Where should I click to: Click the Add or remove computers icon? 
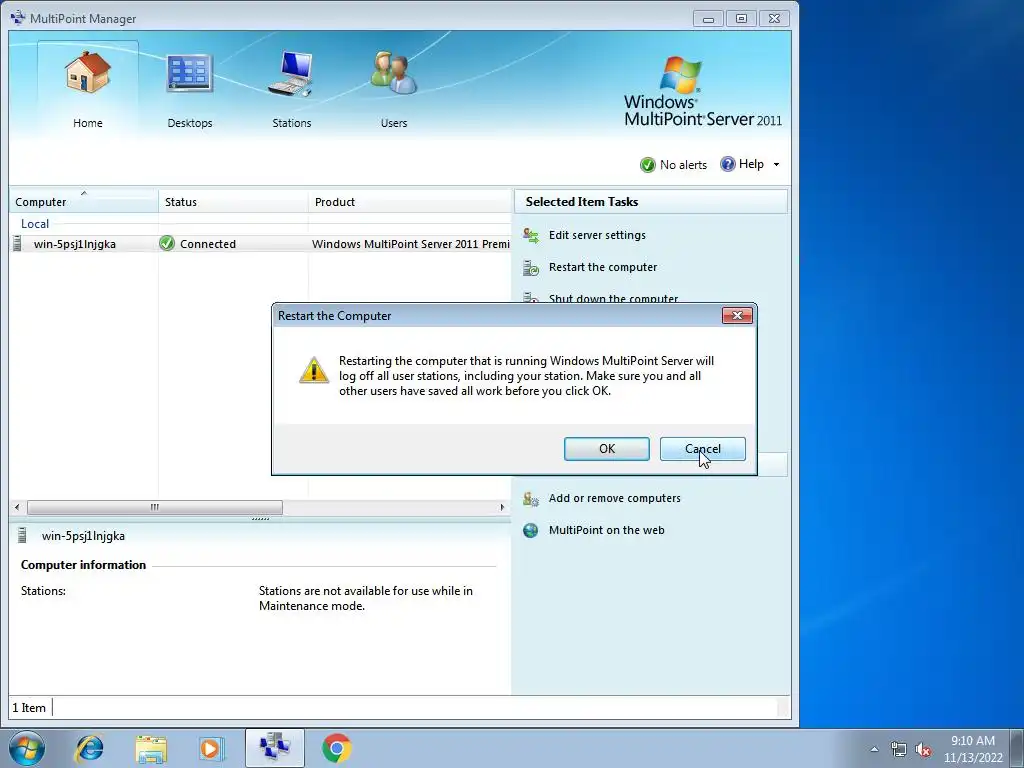click(x=531, y=499)
